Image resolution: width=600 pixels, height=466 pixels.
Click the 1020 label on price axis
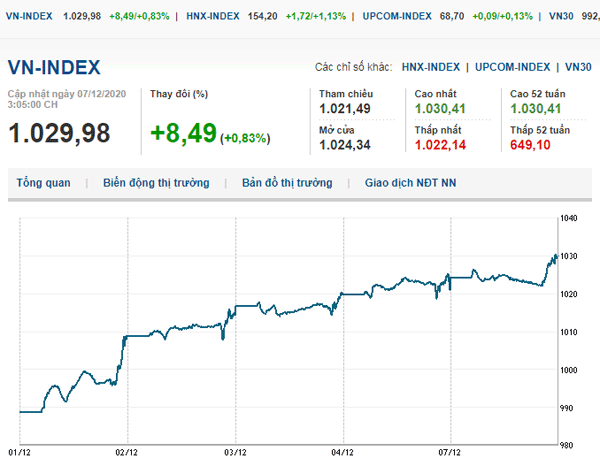[569, 294]
